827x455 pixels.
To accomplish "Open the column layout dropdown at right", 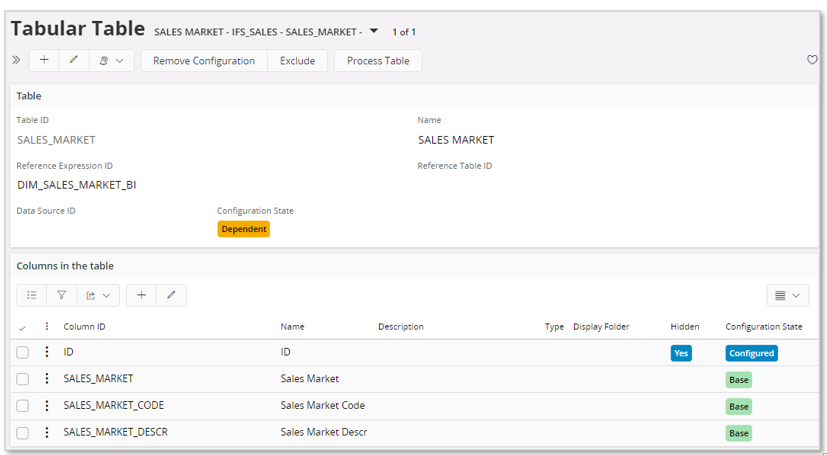I will pos(787,295).
